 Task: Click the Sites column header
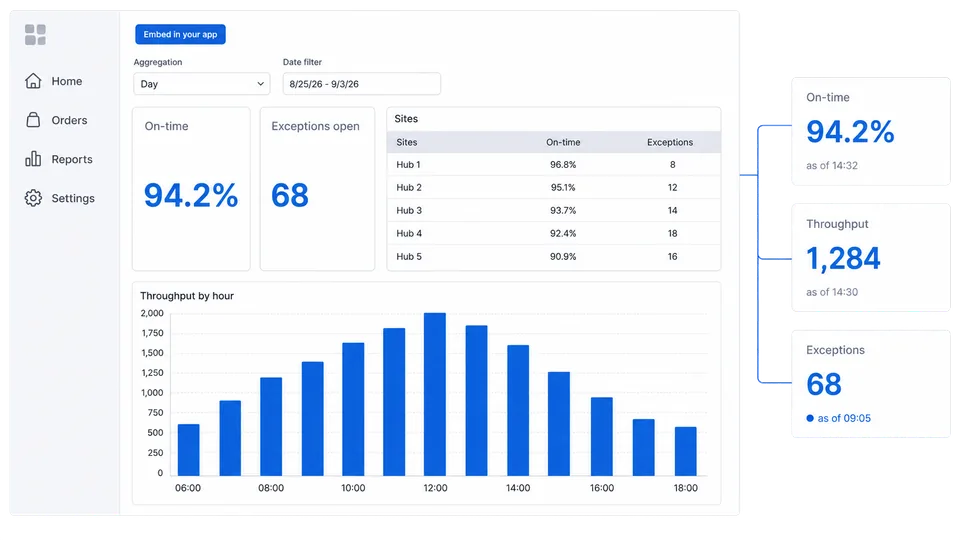407,142
